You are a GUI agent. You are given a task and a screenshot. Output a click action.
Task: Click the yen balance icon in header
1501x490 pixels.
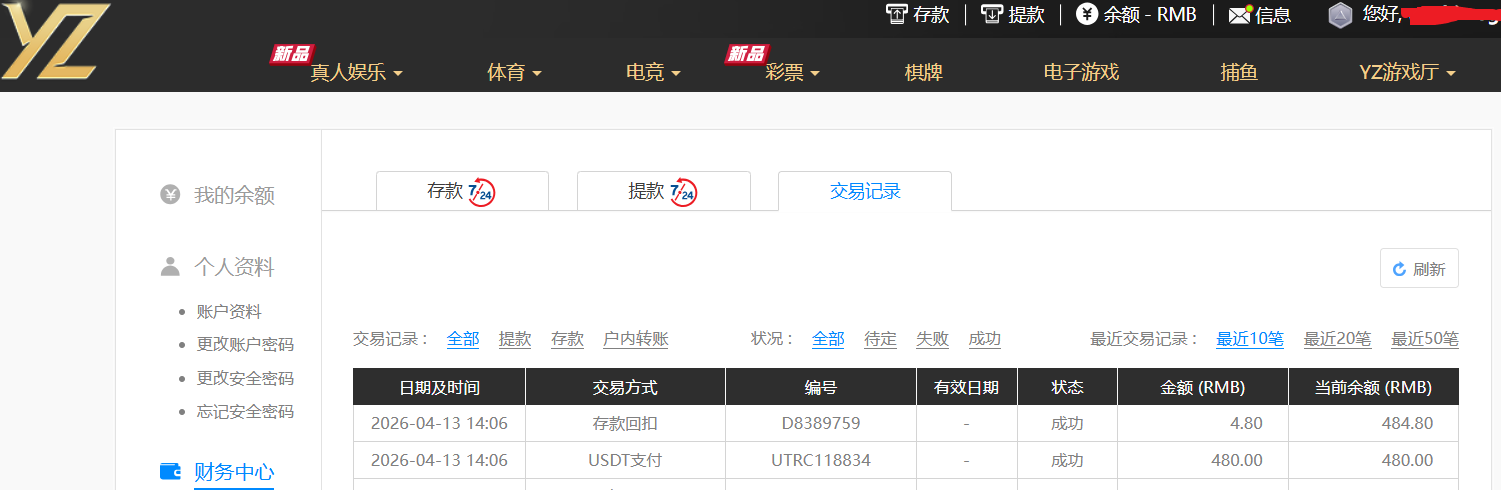tap(1086, 14)
